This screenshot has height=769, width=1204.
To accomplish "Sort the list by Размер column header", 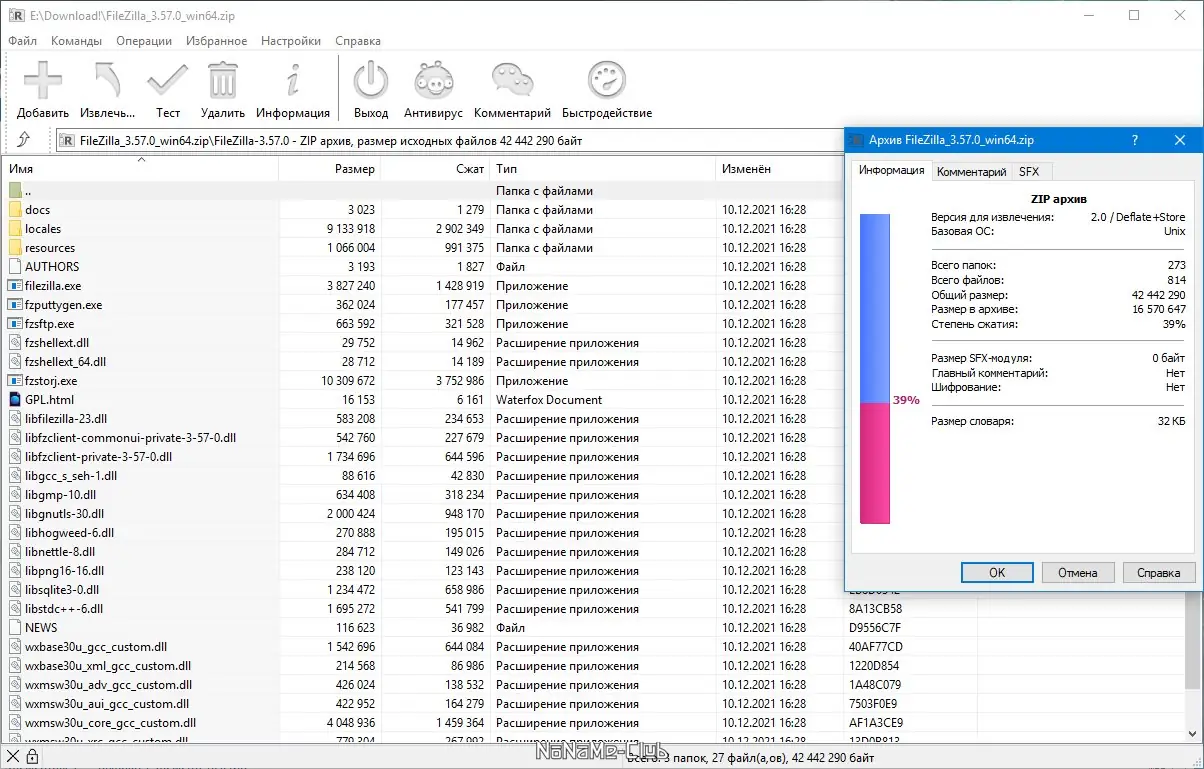I will click(x=355, y=169).
